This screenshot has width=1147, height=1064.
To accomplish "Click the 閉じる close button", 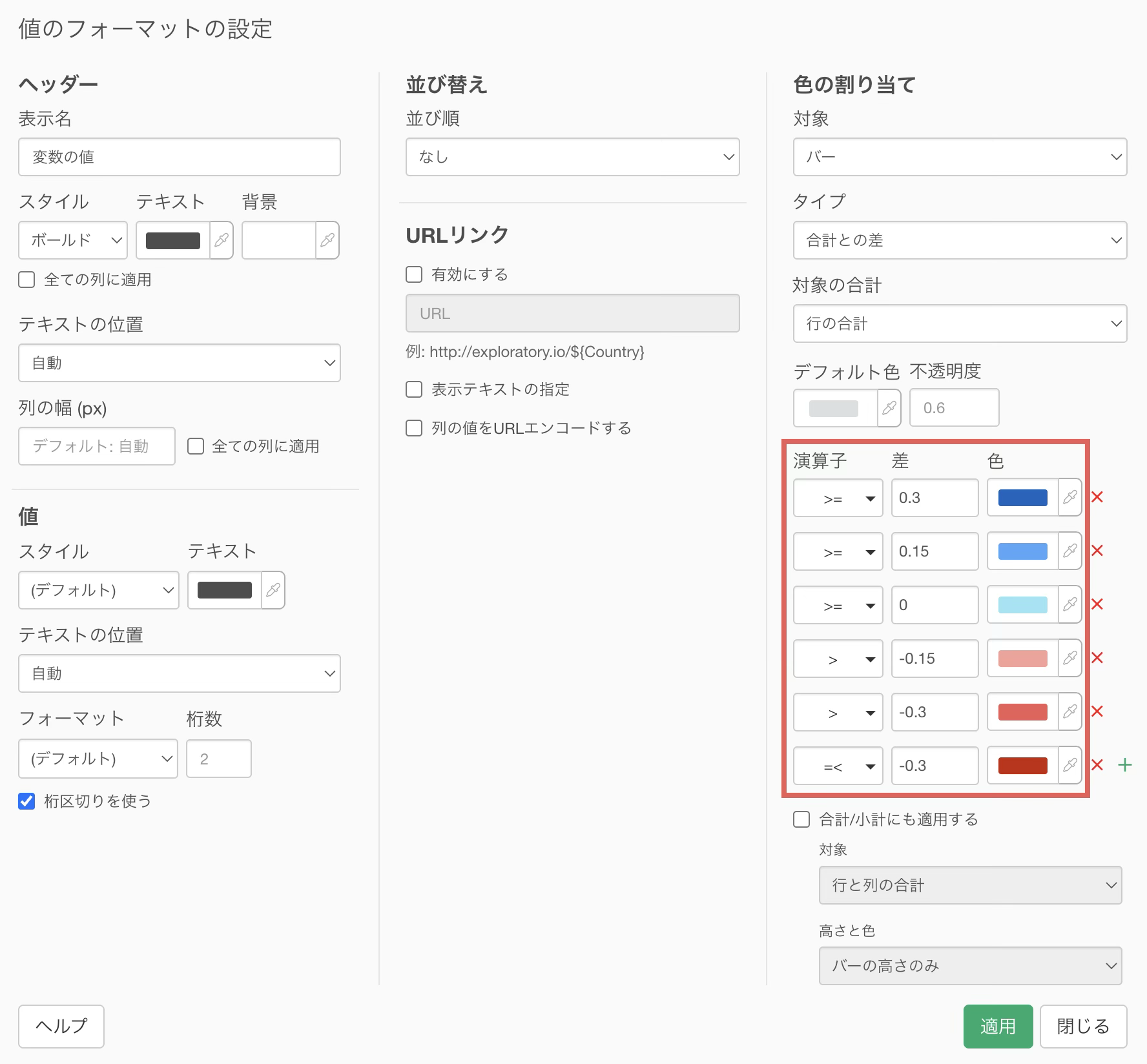I will pos(1084,1027).
